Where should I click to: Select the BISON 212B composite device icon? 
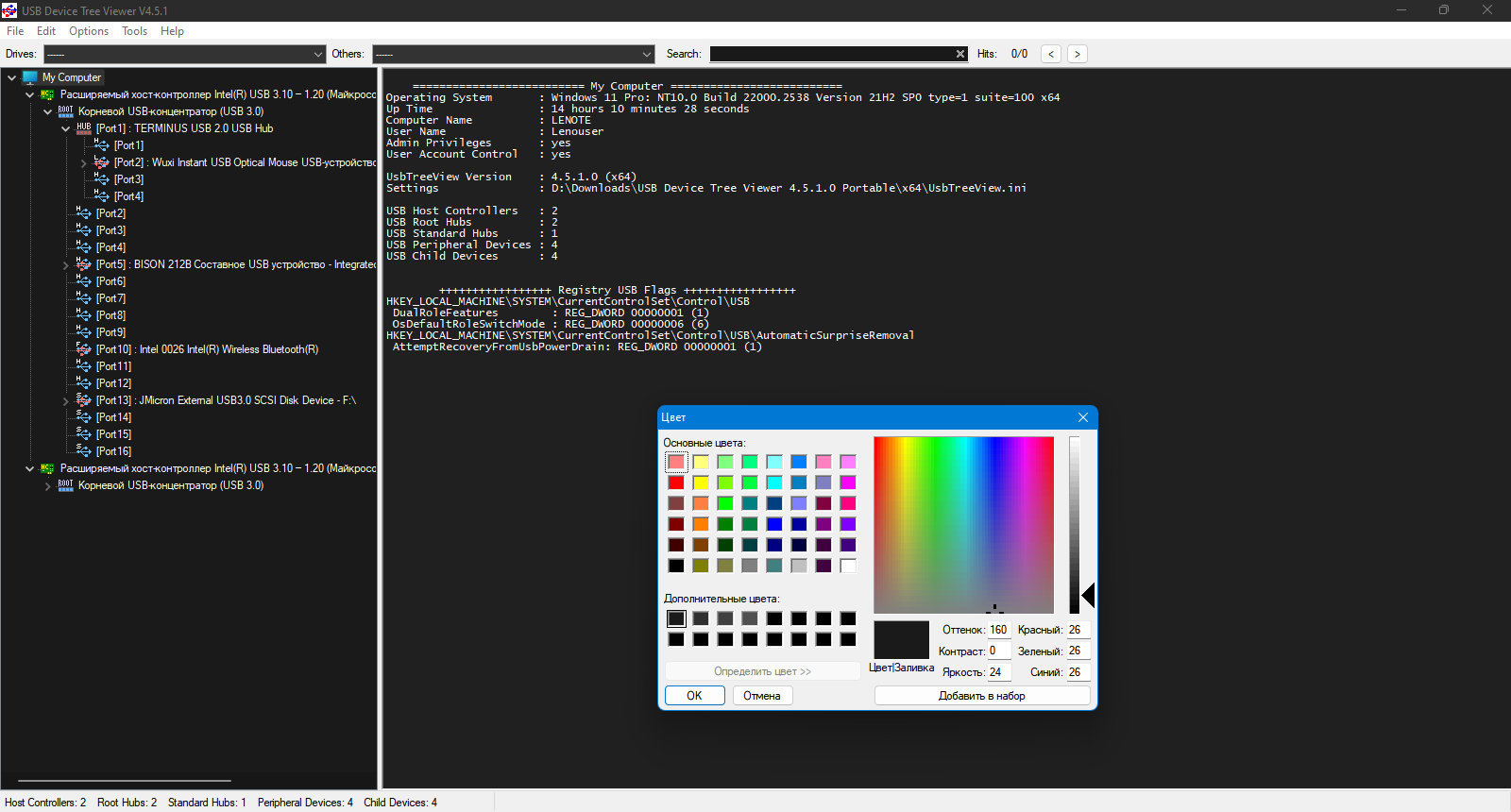click(84, 264)
